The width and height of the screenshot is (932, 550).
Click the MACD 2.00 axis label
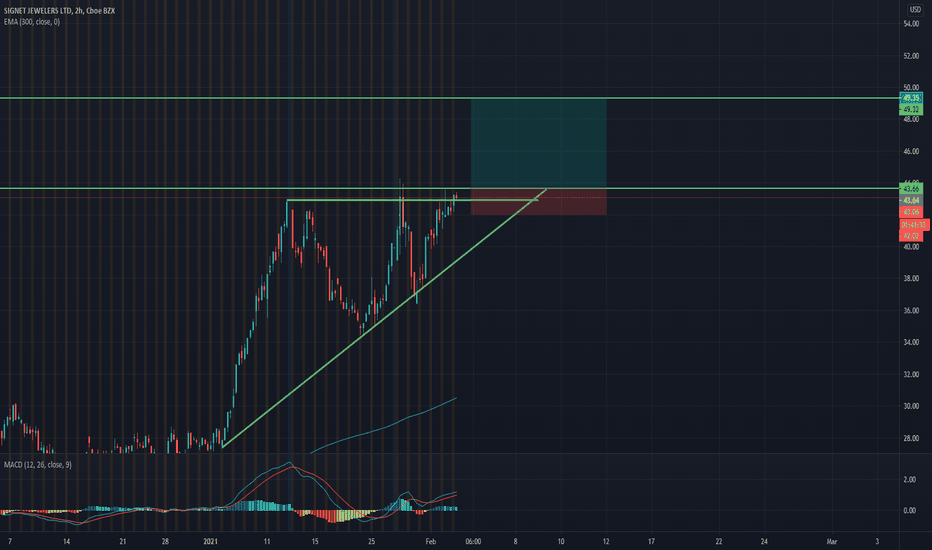pos(909,479)
